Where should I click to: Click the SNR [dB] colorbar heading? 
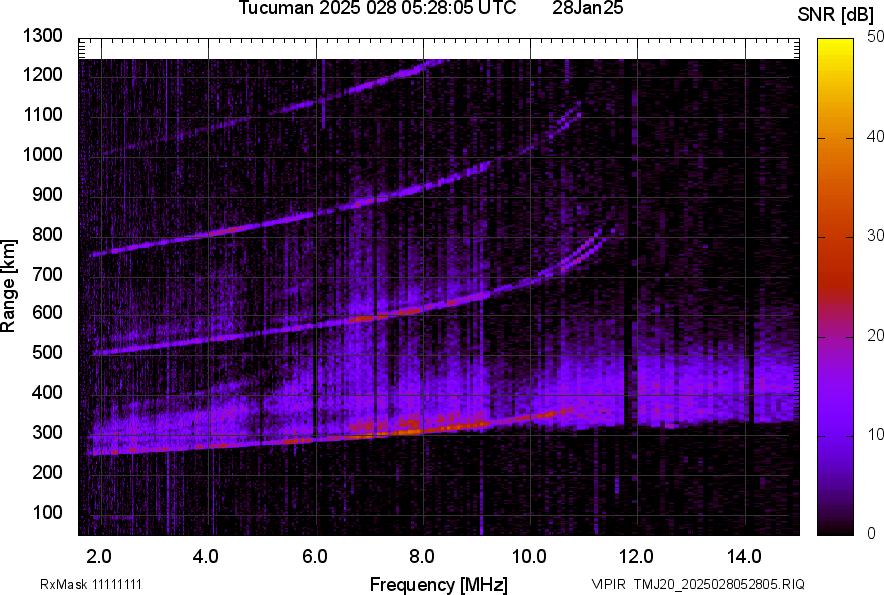pos(836,14)
